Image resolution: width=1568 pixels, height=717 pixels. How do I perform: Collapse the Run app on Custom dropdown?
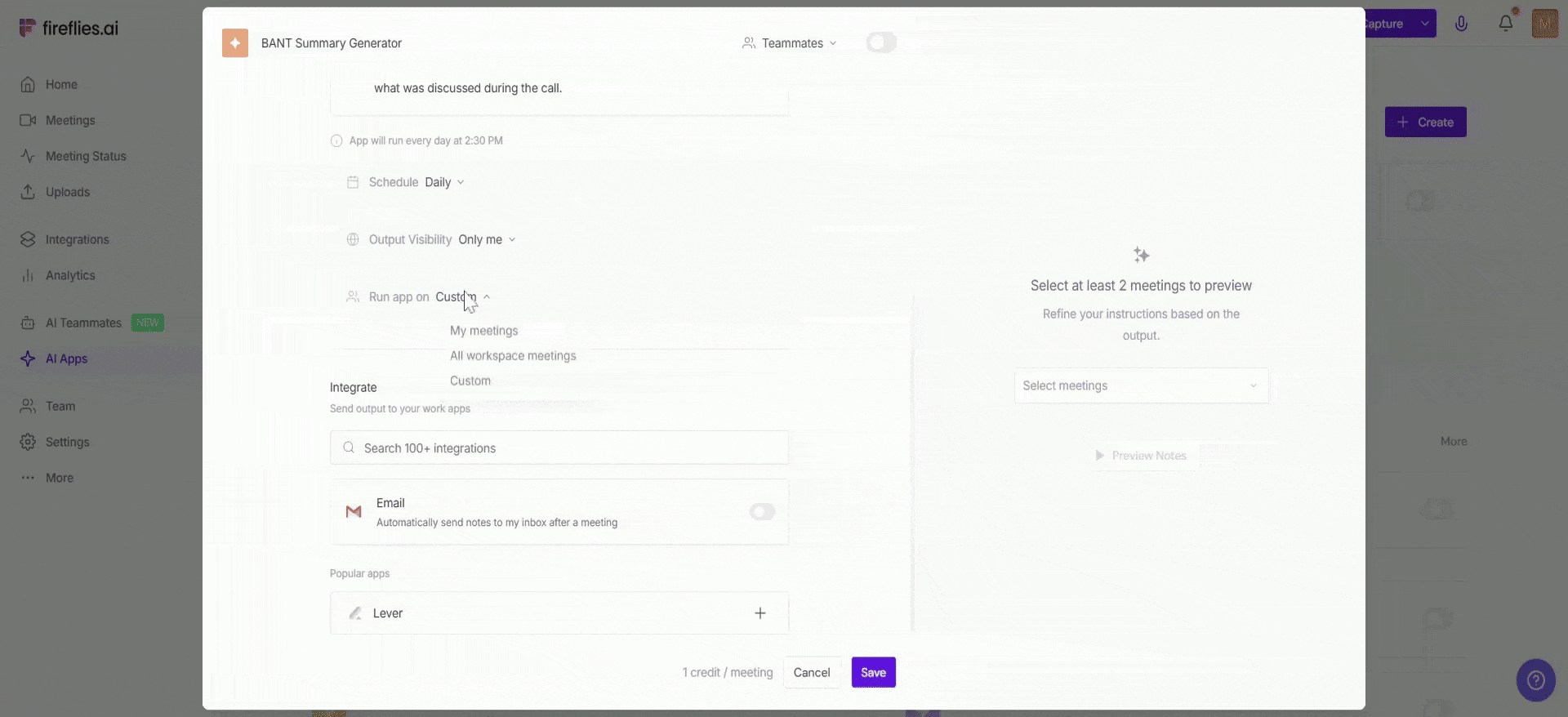pos(462,297)
